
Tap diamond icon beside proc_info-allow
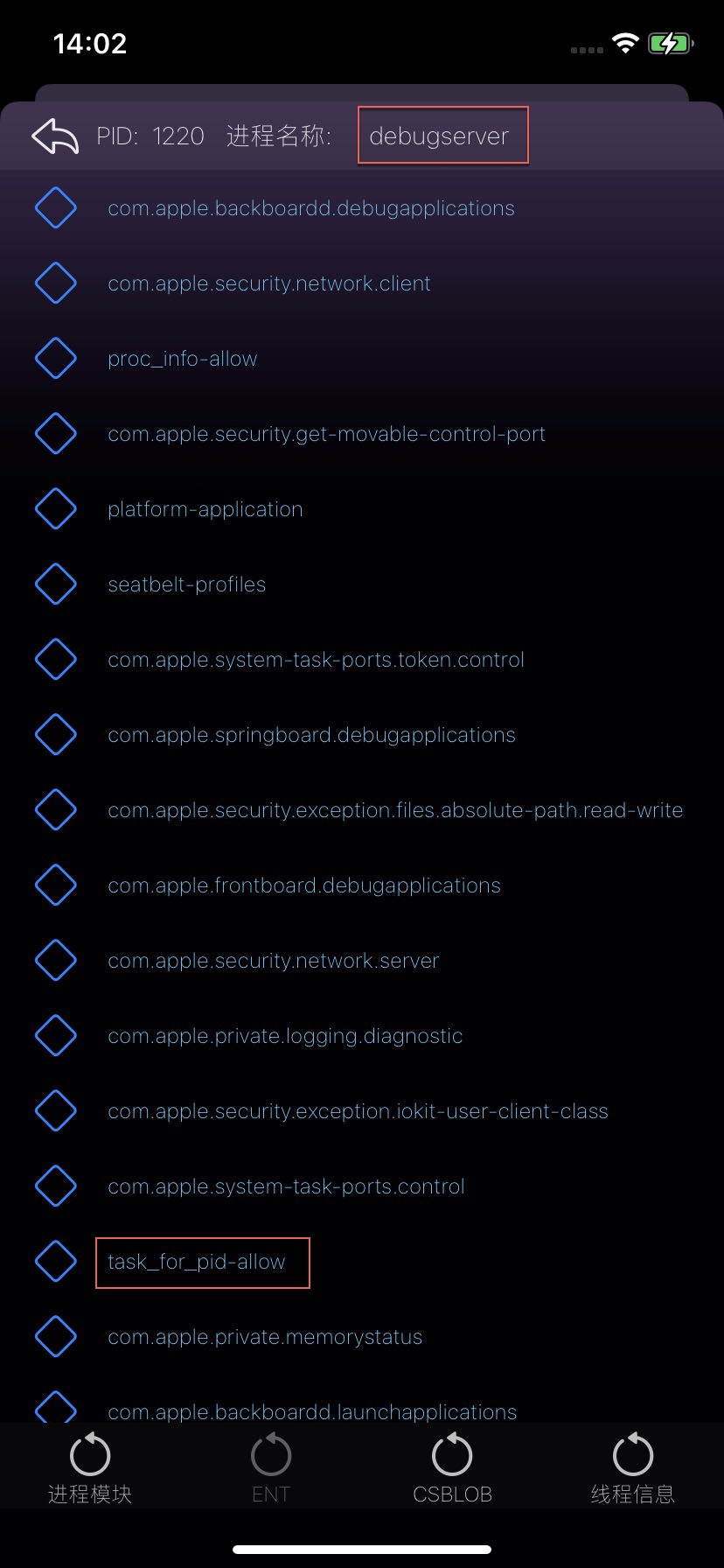point(56,359)
